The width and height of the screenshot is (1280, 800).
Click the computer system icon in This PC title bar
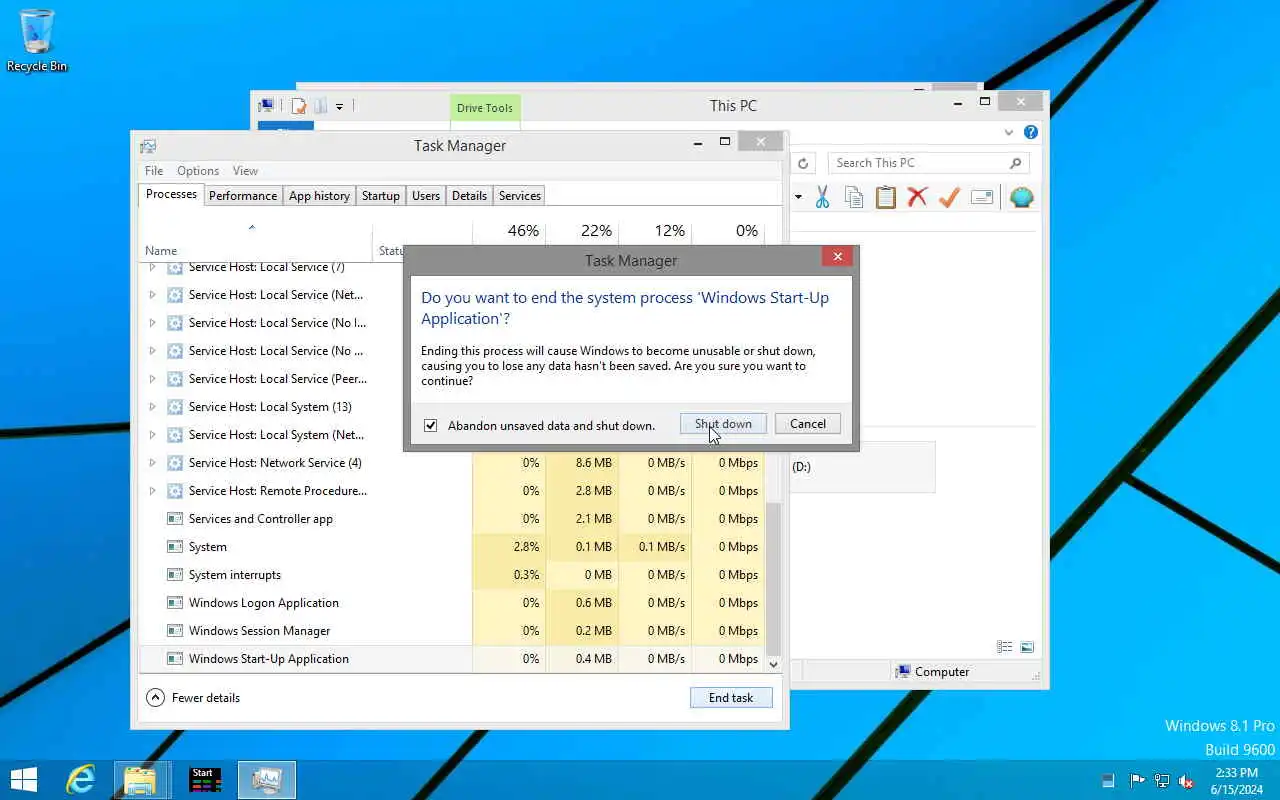point(266,106)
